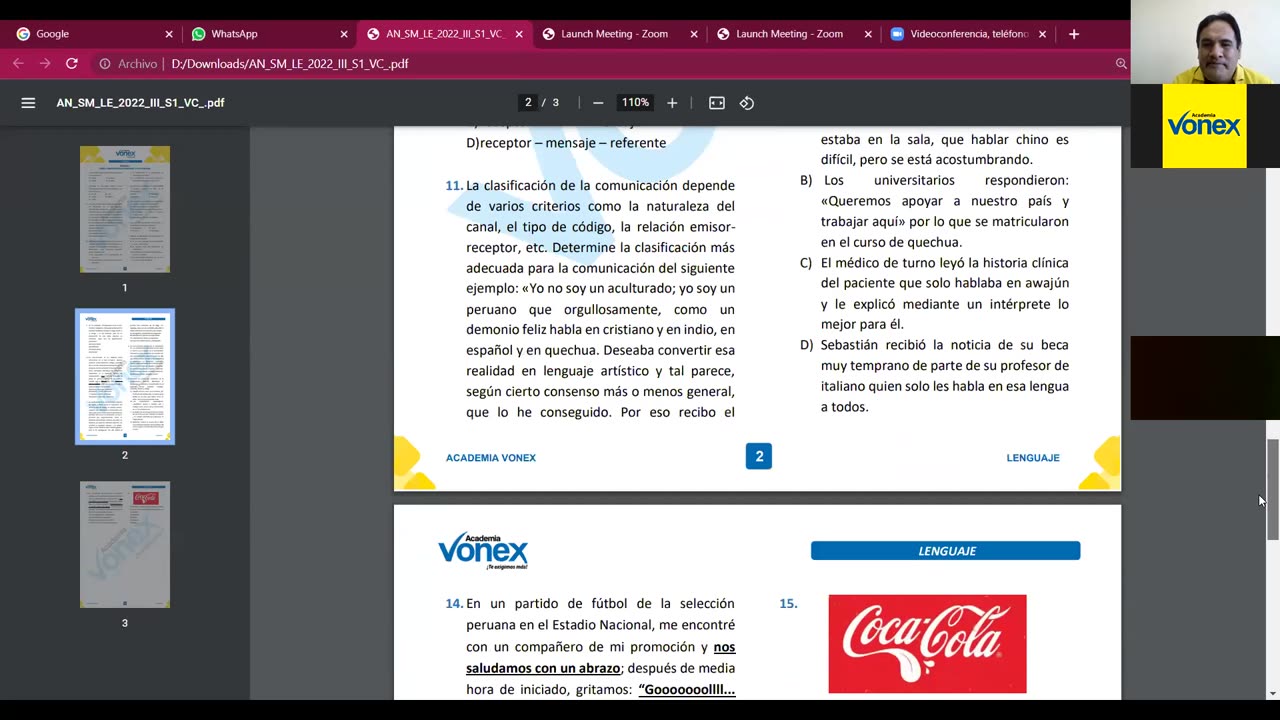Zoom in with the plus icon
The height and width of the screenshot is (720, 1280).
point(672,103)
